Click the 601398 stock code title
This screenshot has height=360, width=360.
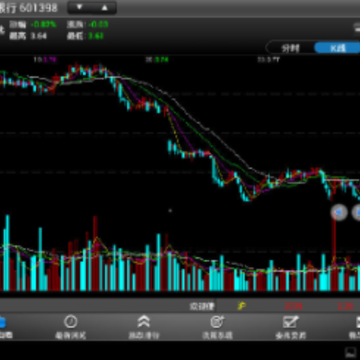click(x=38, y=8)
